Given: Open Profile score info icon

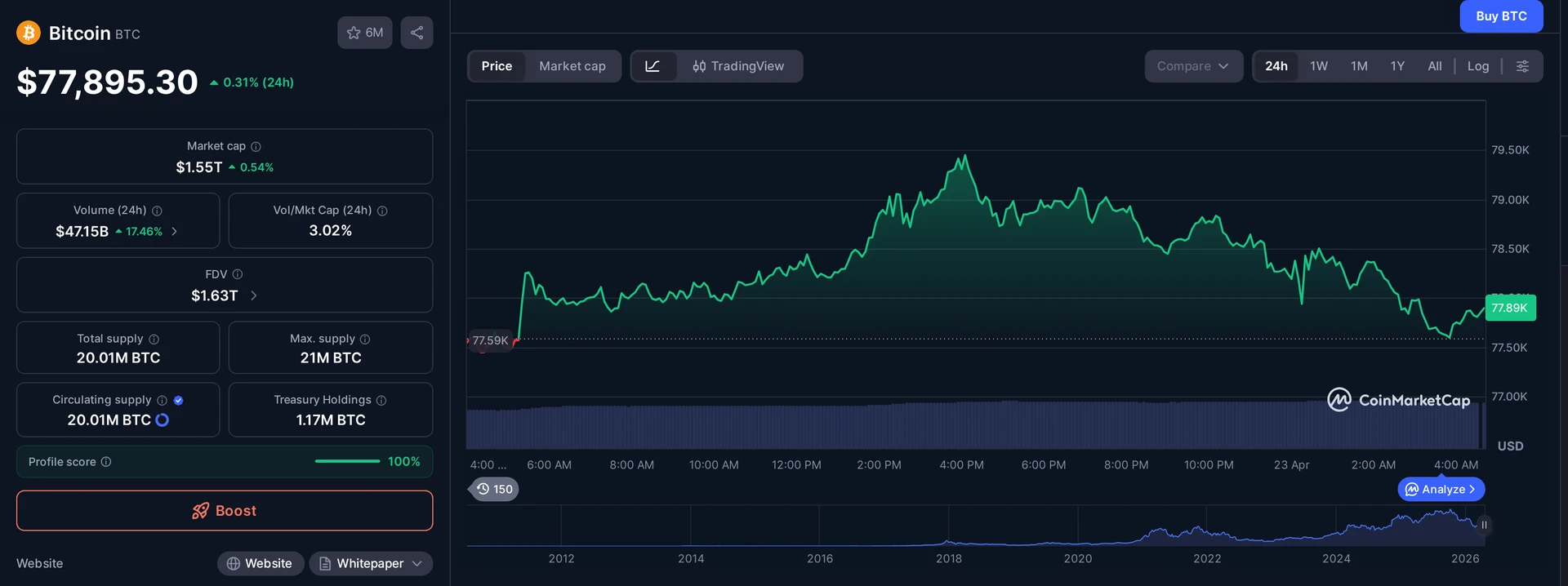Looking at the screenshot, I should tap(106, 462).
